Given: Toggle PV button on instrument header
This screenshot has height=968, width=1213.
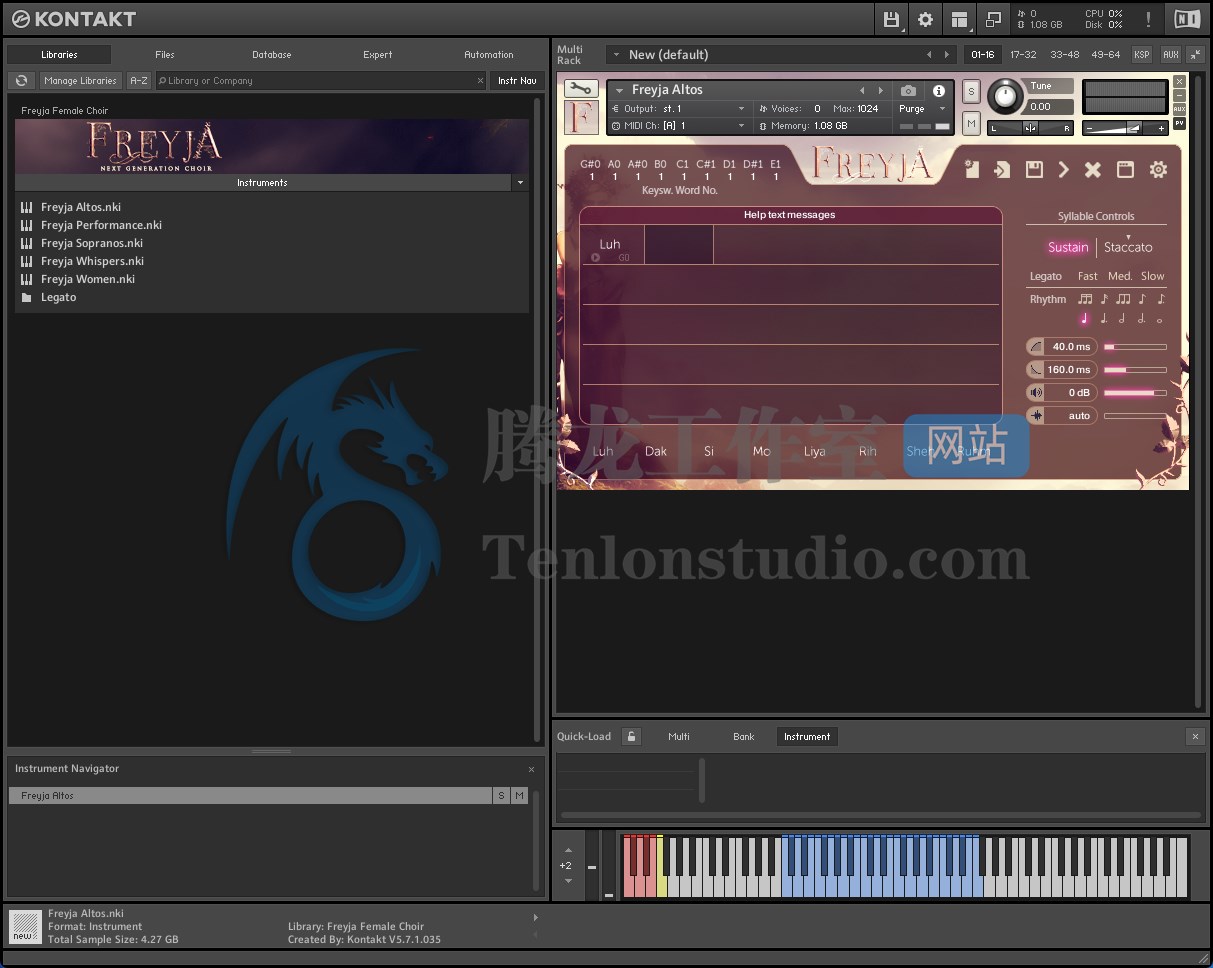Looking at the screenshot, I should [x=1179, y=123].
